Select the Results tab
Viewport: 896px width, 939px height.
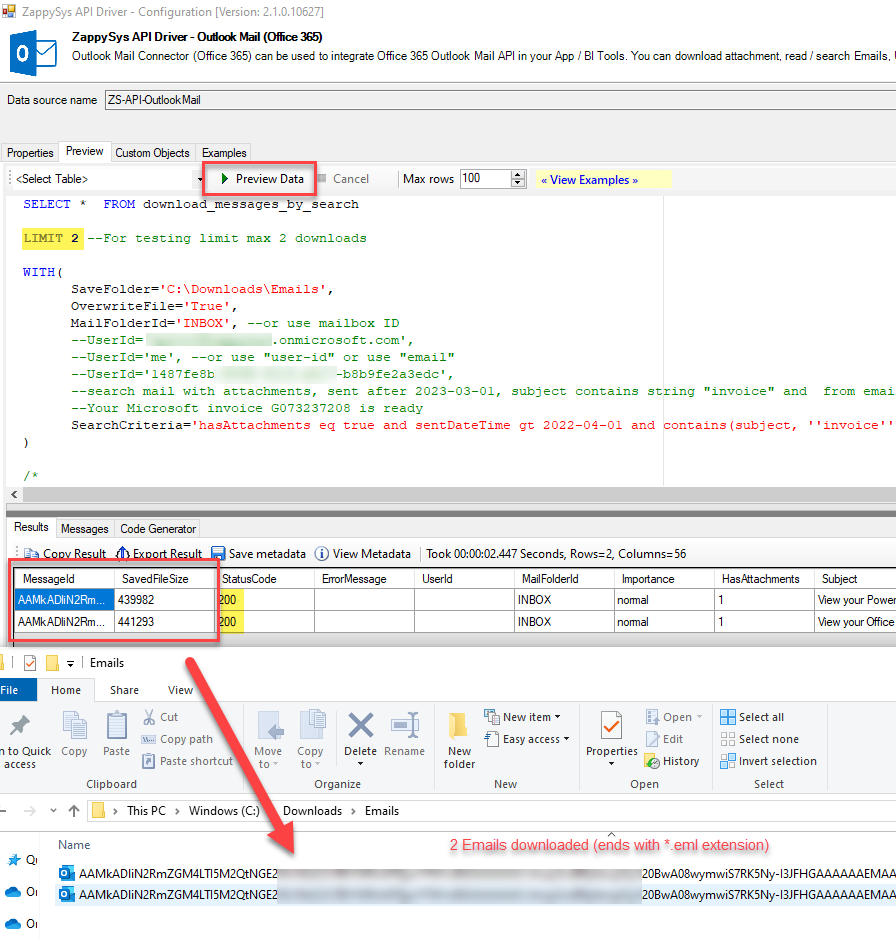click(x=31, y=527)
